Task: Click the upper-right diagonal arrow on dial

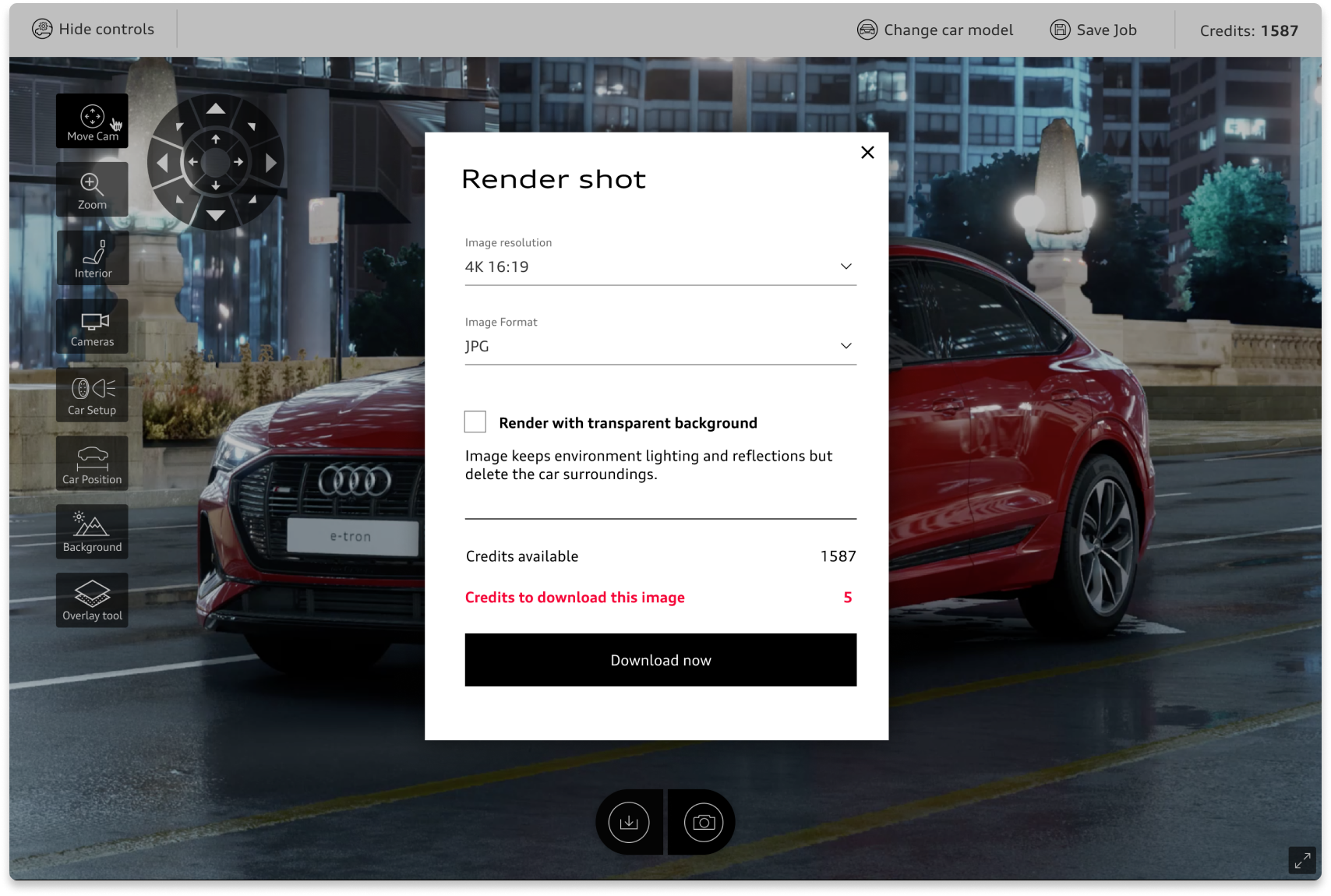Action: (x=252, y=126)
